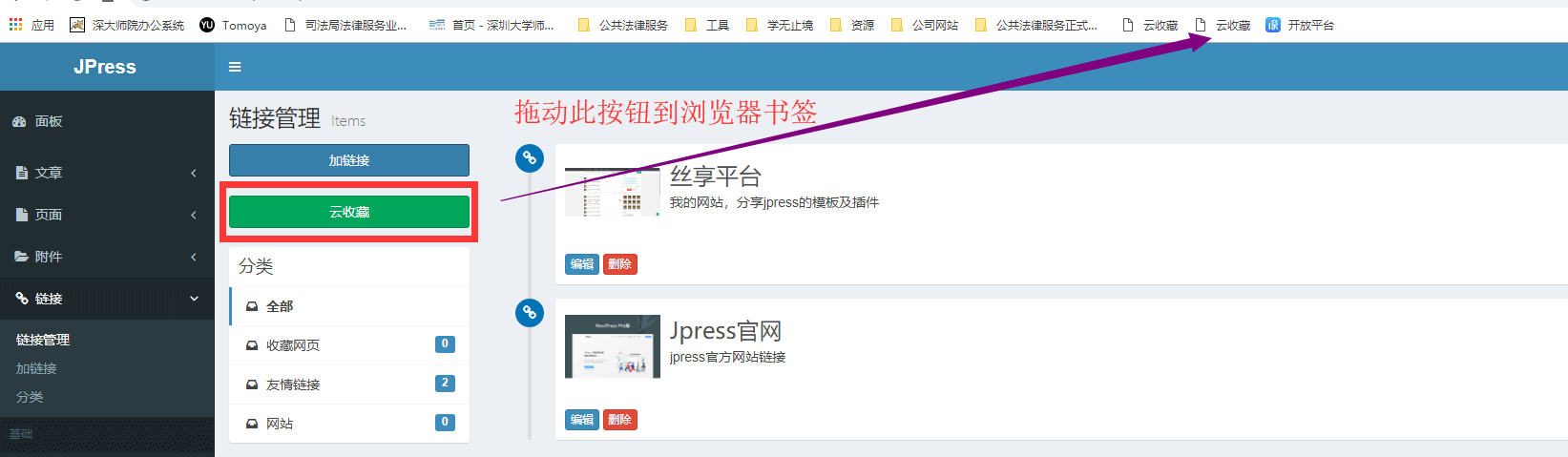Open the Tomoya bookmark

(233, 25)
